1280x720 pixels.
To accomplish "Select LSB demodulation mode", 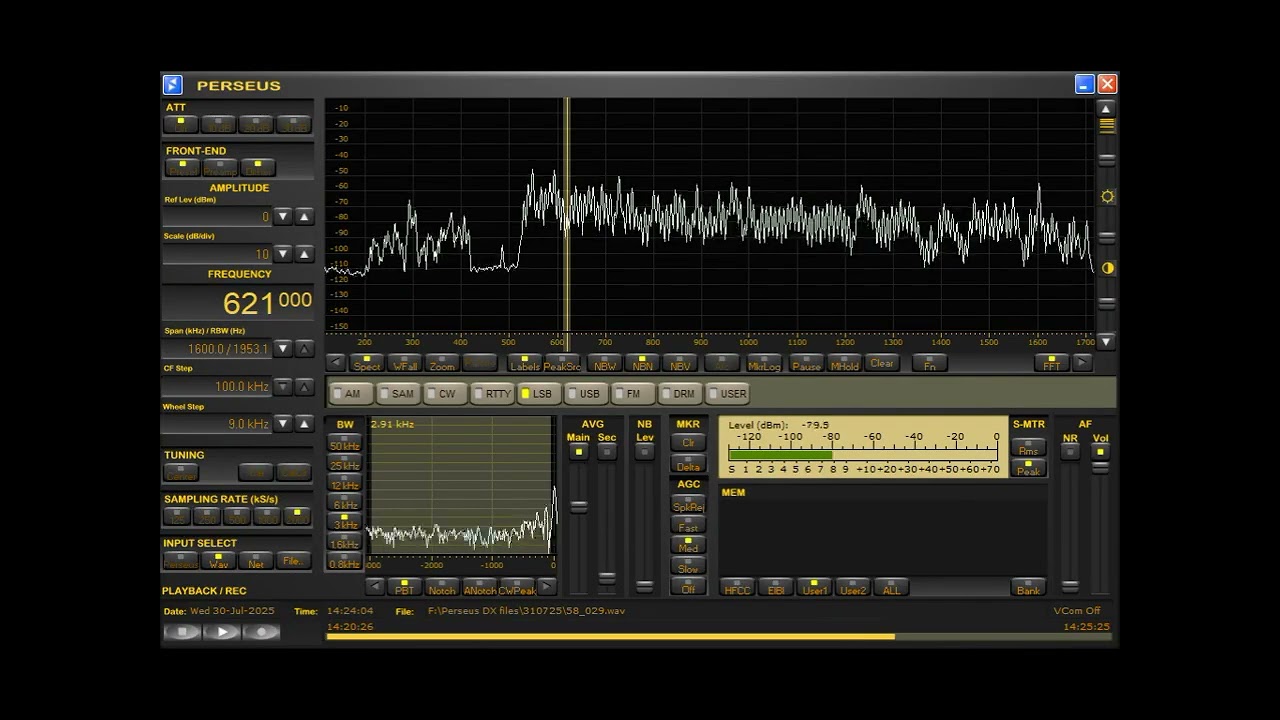I will [537, 394].
